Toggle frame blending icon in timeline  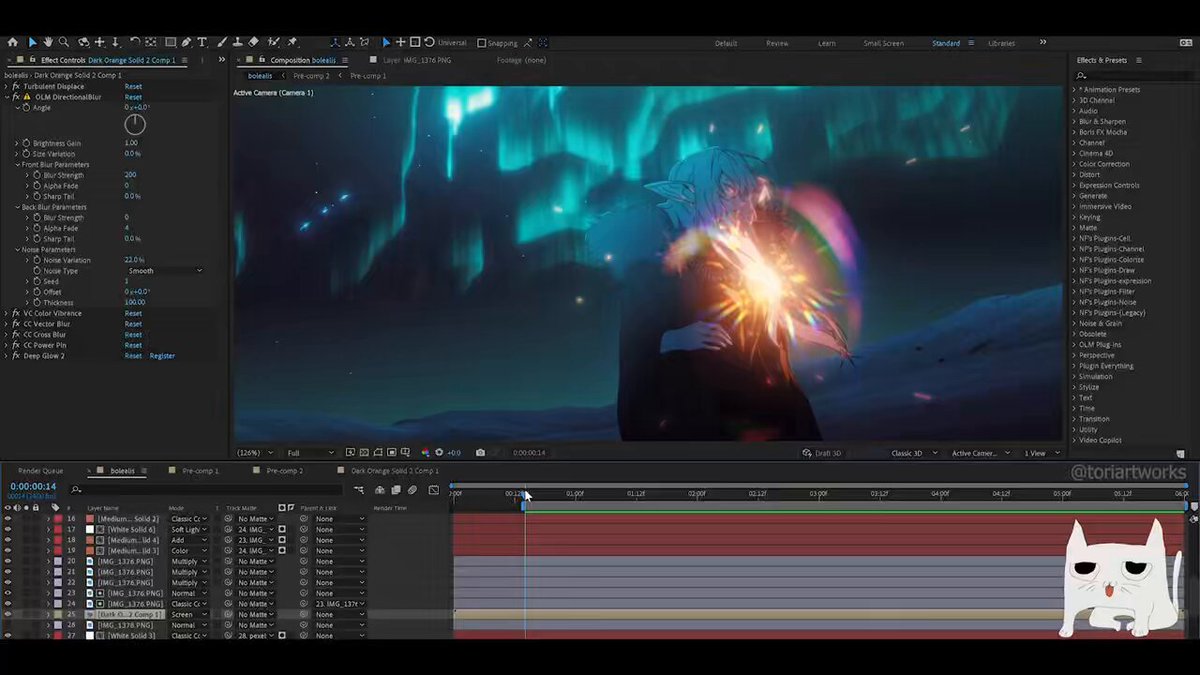click(396, 490)
